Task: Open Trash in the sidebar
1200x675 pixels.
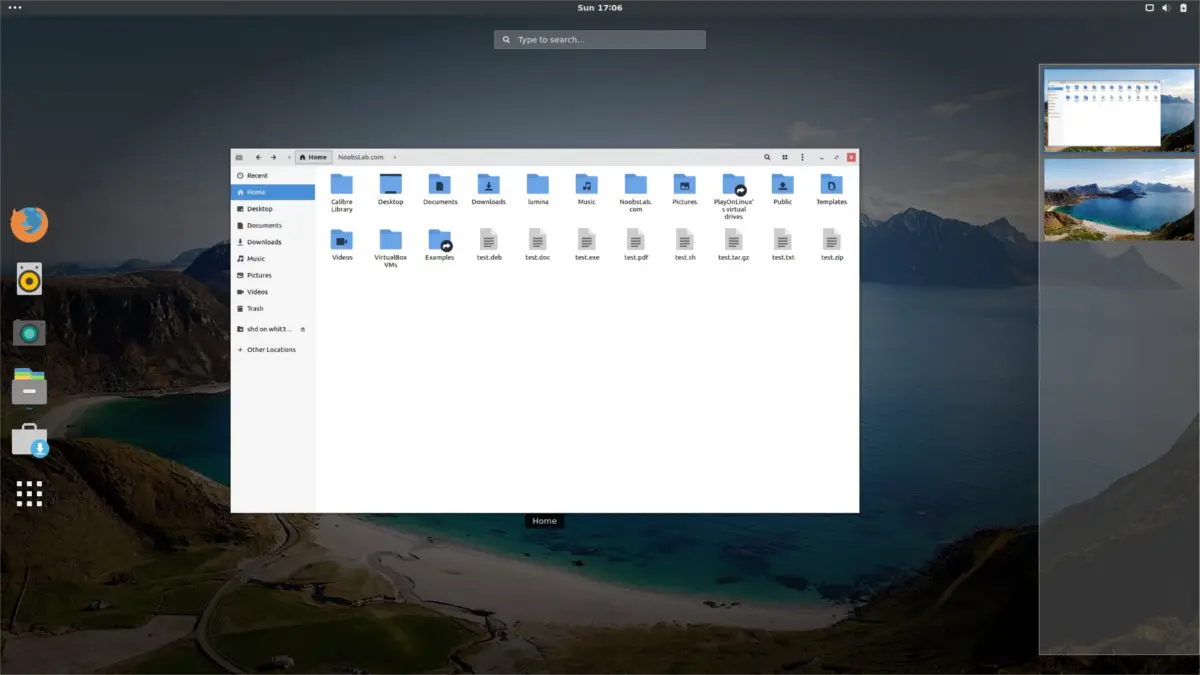Action: point(255,308)
